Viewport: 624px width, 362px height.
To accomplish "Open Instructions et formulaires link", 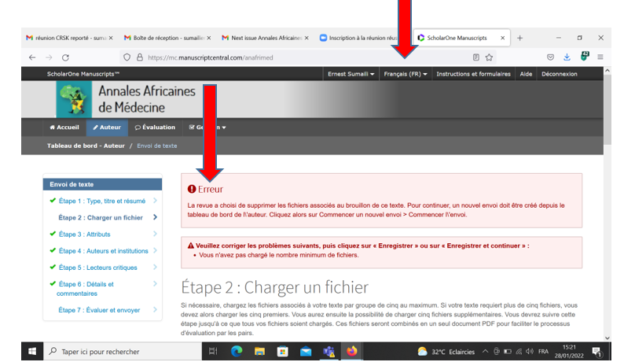I will [473, 74].
